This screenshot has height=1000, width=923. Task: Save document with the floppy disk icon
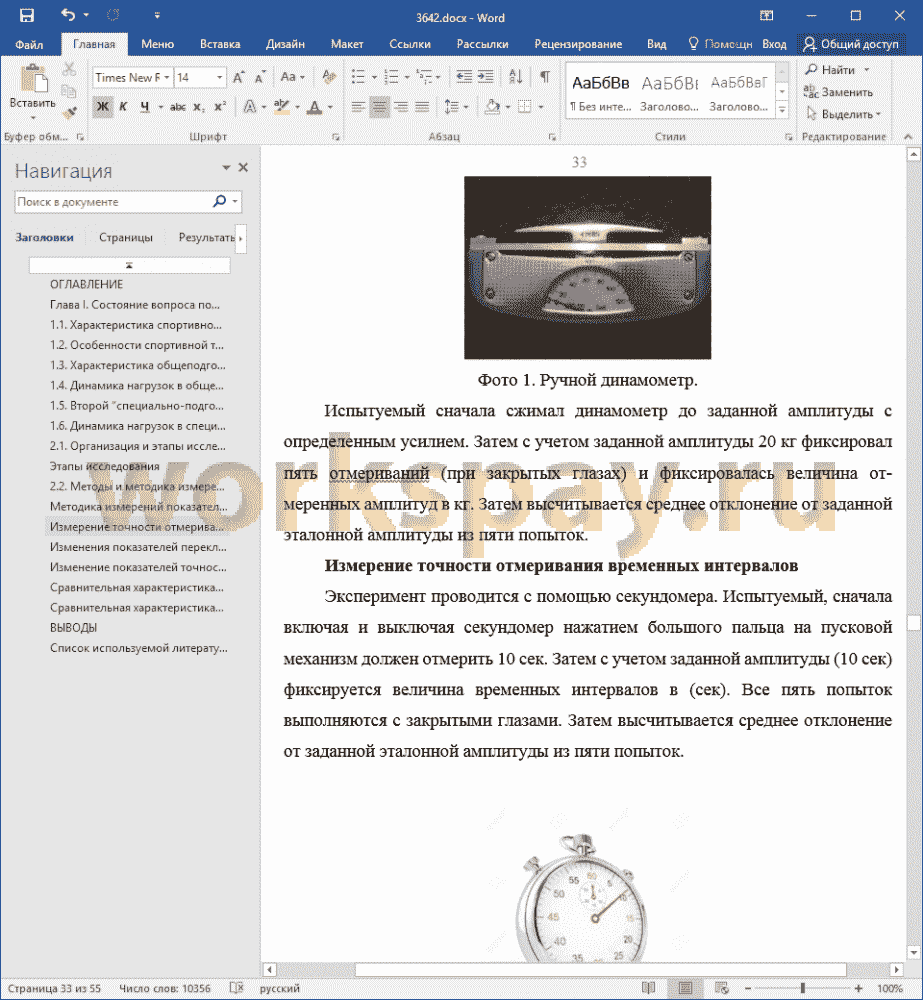[27, 15]
